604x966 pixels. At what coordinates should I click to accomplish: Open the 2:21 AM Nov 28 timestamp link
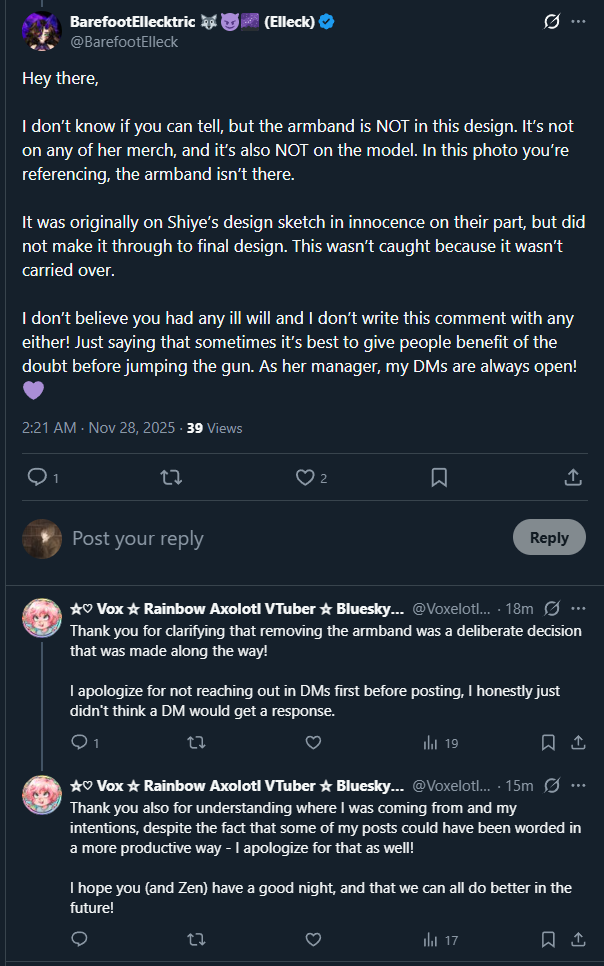pyautogui.click(x=95, y=427)
